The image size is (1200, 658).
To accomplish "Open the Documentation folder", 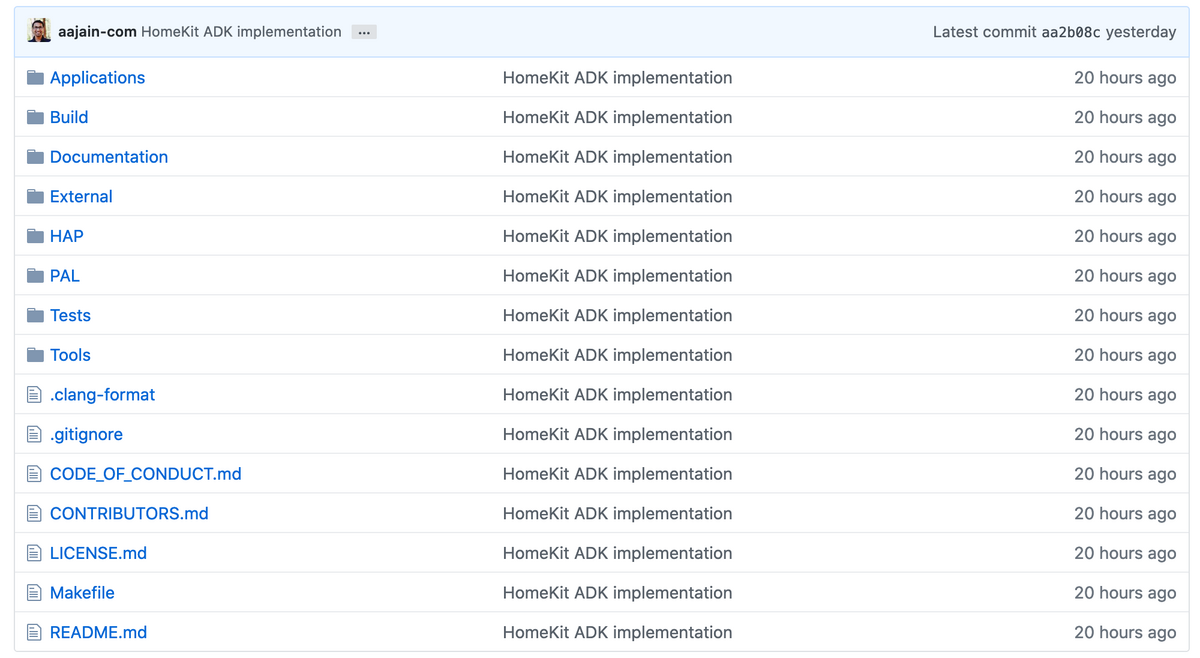I will (109, 157).
